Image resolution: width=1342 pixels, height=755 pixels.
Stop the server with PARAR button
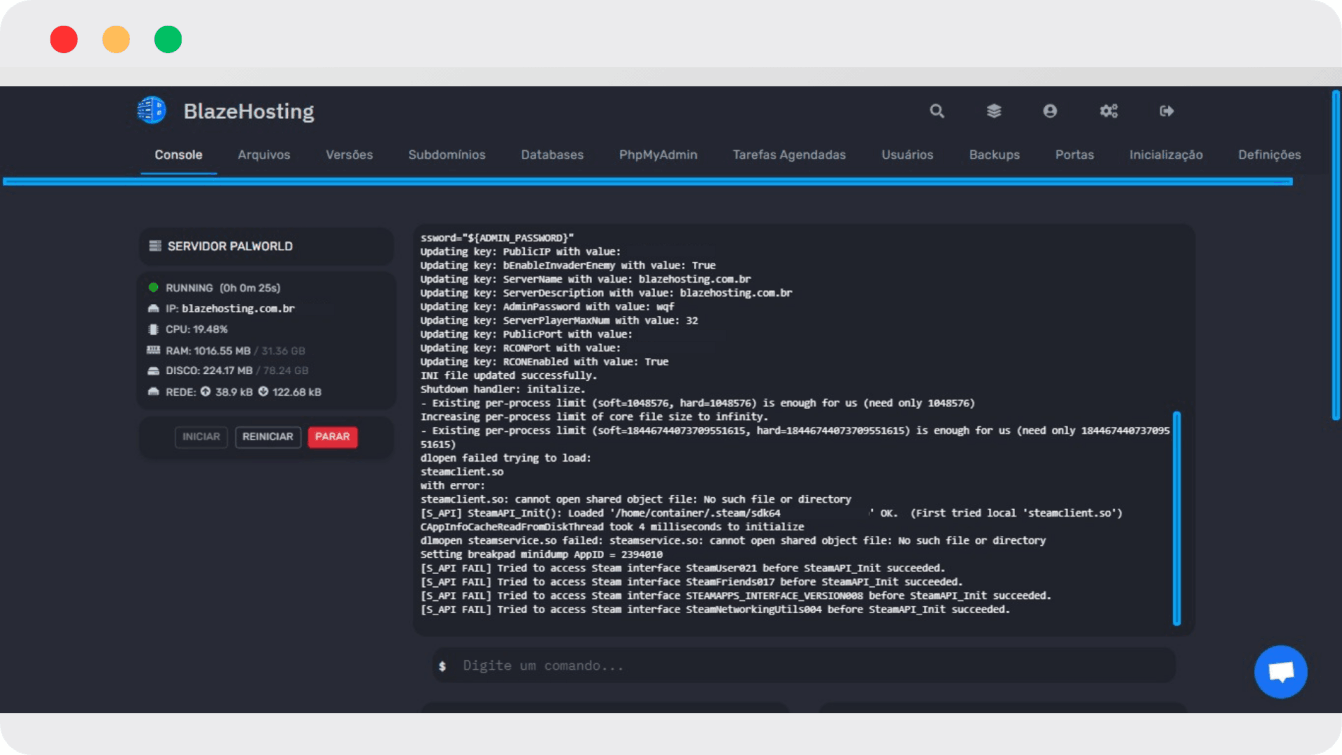333,437
